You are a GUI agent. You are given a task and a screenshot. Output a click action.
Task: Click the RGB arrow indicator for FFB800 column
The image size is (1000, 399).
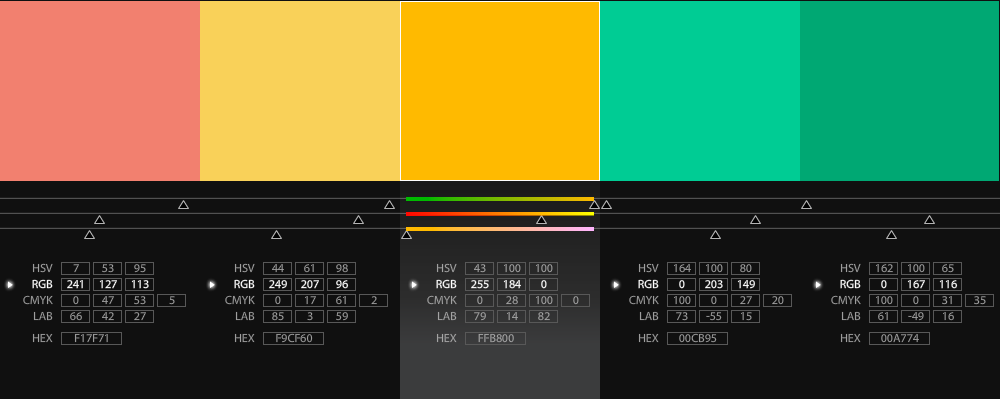414,285
